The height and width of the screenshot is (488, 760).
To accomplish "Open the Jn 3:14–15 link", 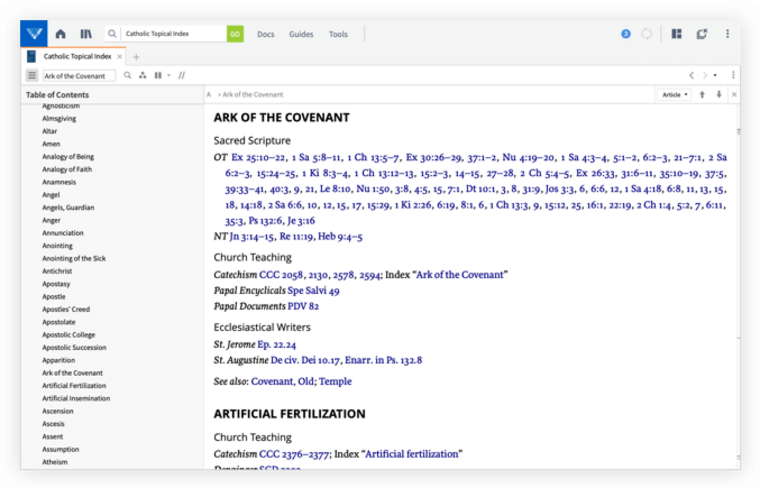I will click(x=253, y=236).
